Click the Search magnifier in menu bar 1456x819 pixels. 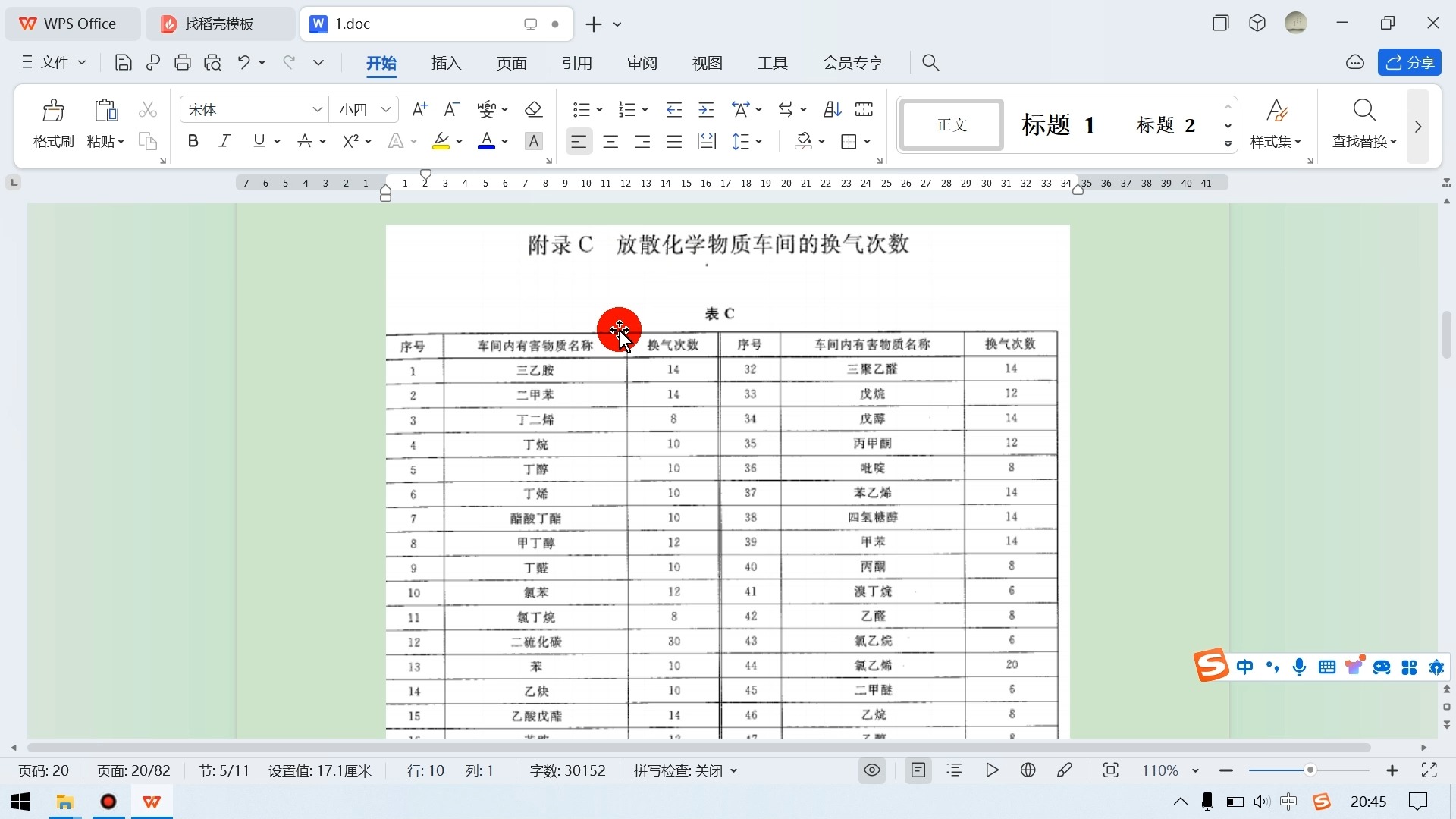(x=931, y=63)
